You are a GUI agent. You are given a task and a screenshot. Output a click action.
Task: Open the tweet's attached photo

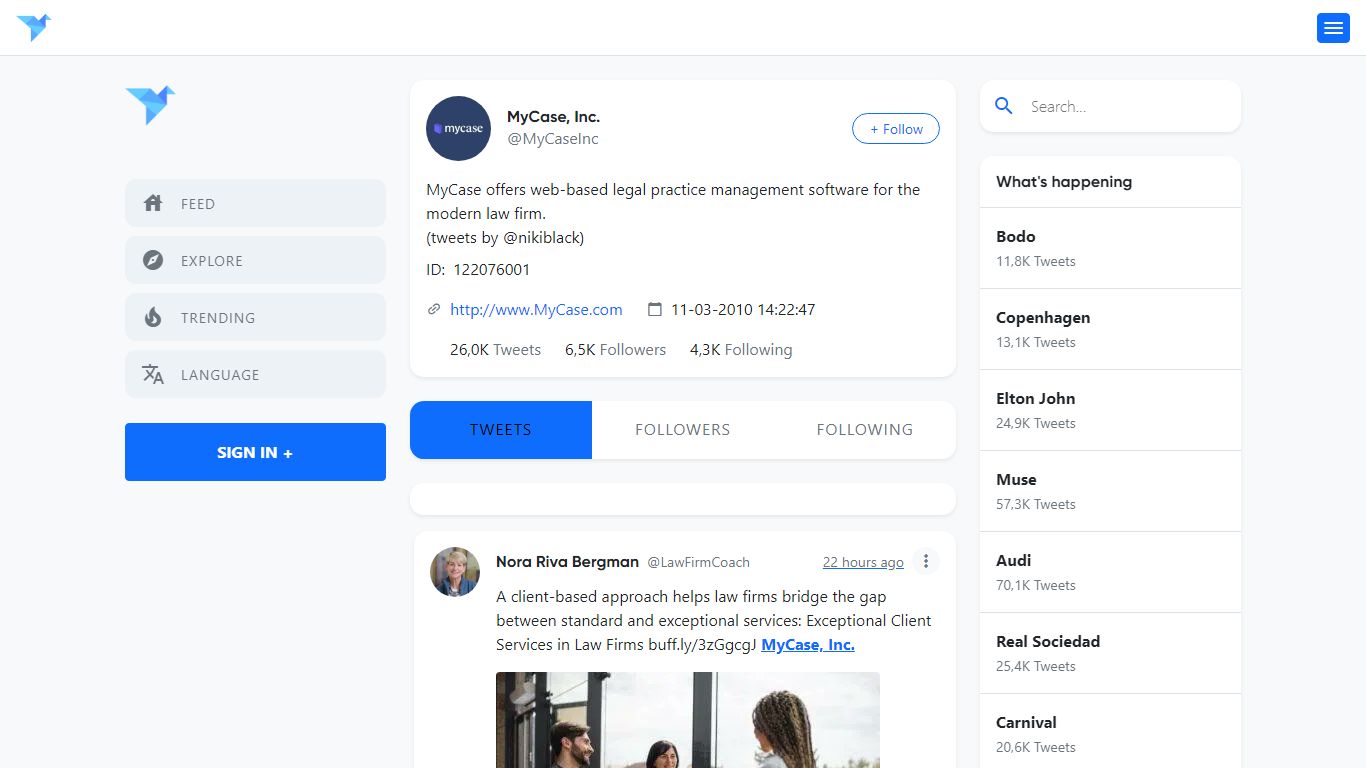click(688, 720)
